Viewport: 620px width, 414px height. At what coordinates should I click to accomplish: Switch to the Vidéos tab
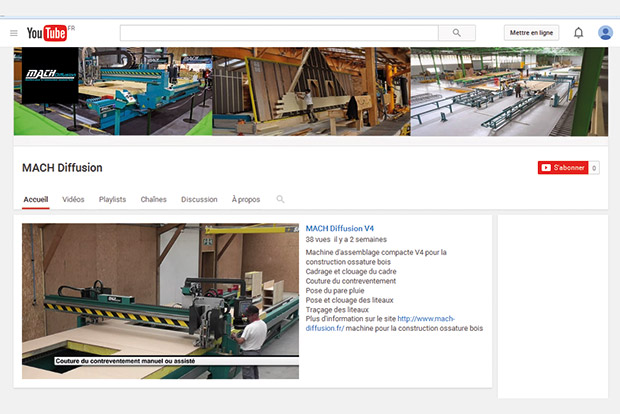[73, 199]
